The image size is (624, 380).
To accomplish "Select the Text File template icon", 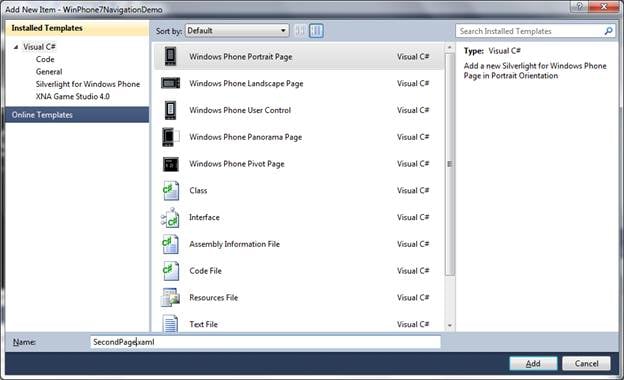I will coord(170,323).
